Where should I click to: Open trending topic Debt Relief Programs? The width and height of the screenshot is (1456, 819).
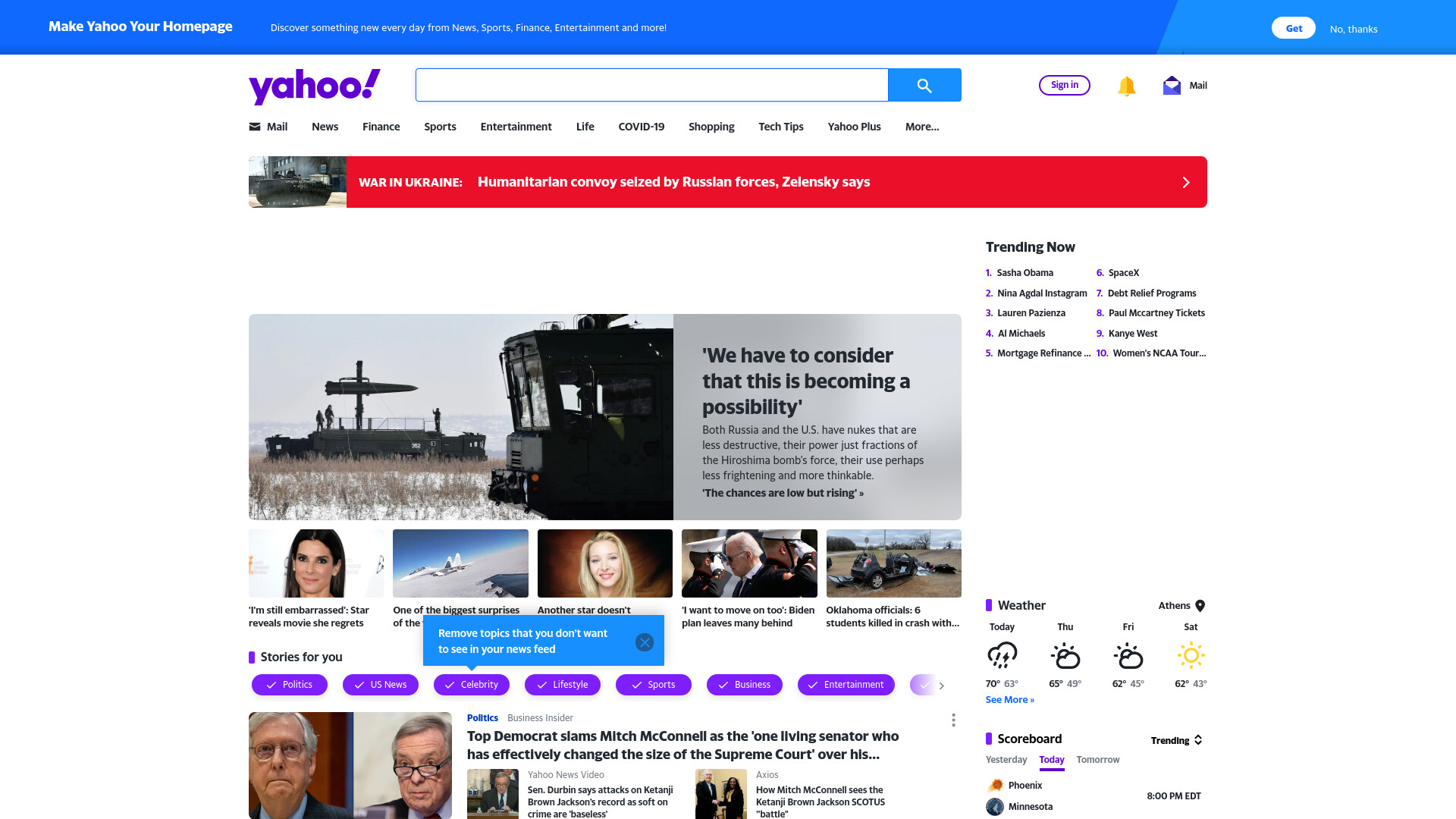click(1151, 293)
